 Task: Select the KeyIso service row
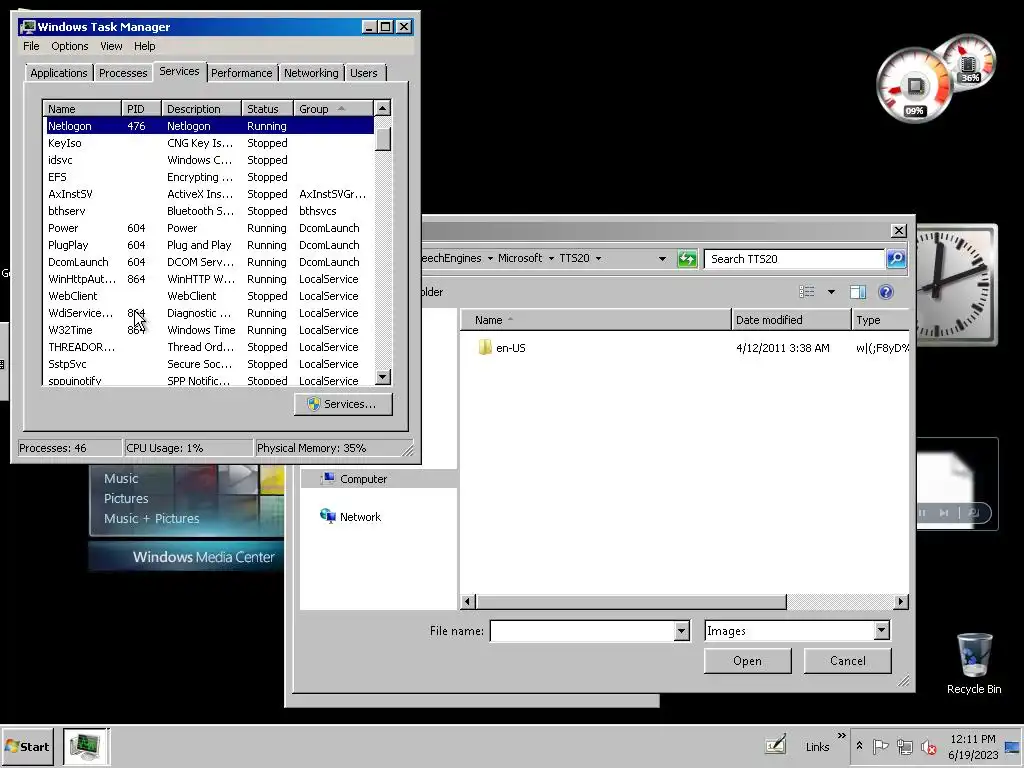pyautogui.click(x=209, y=143)
